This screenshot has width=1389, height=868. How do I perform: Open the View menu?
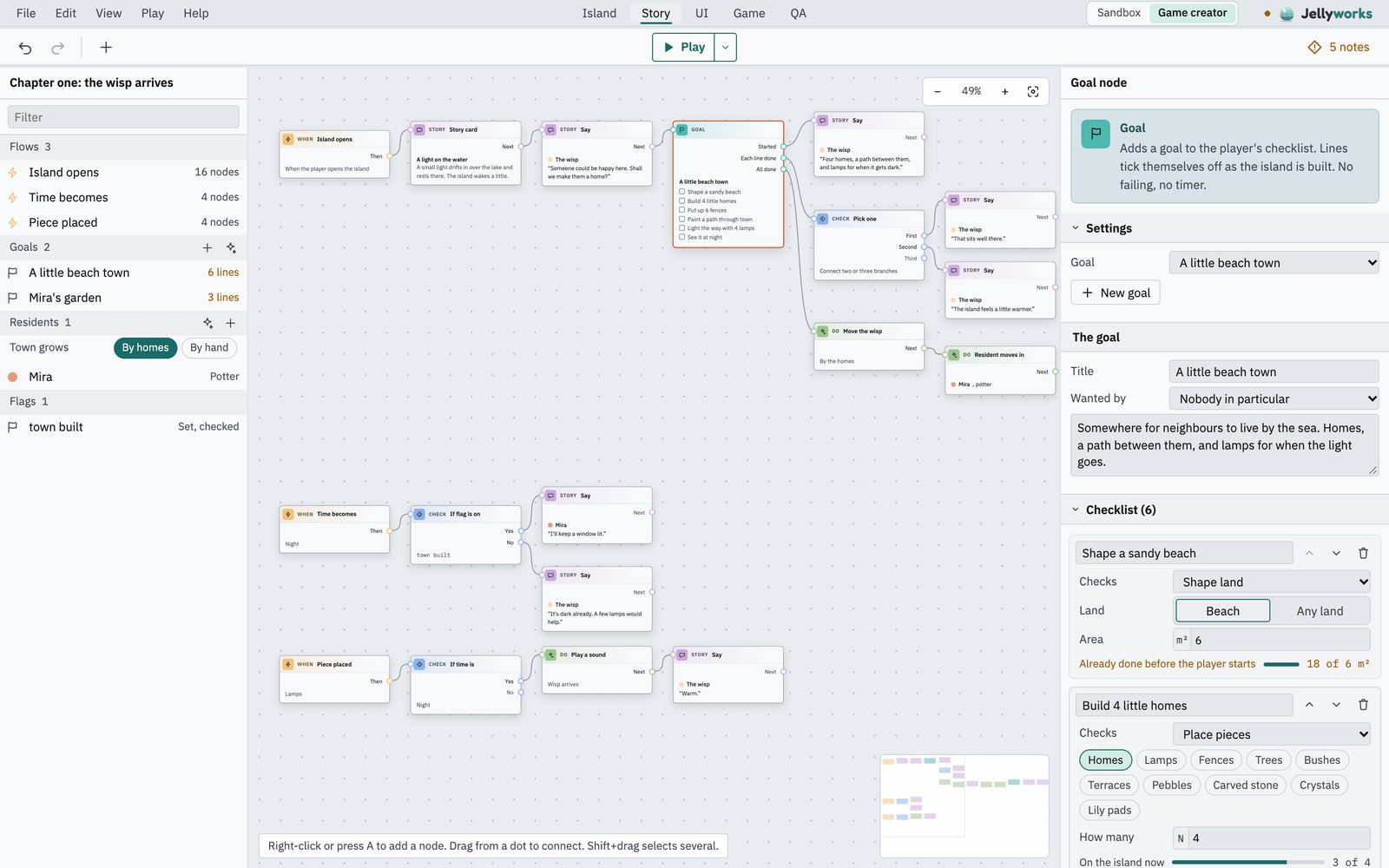coord(109,13)
